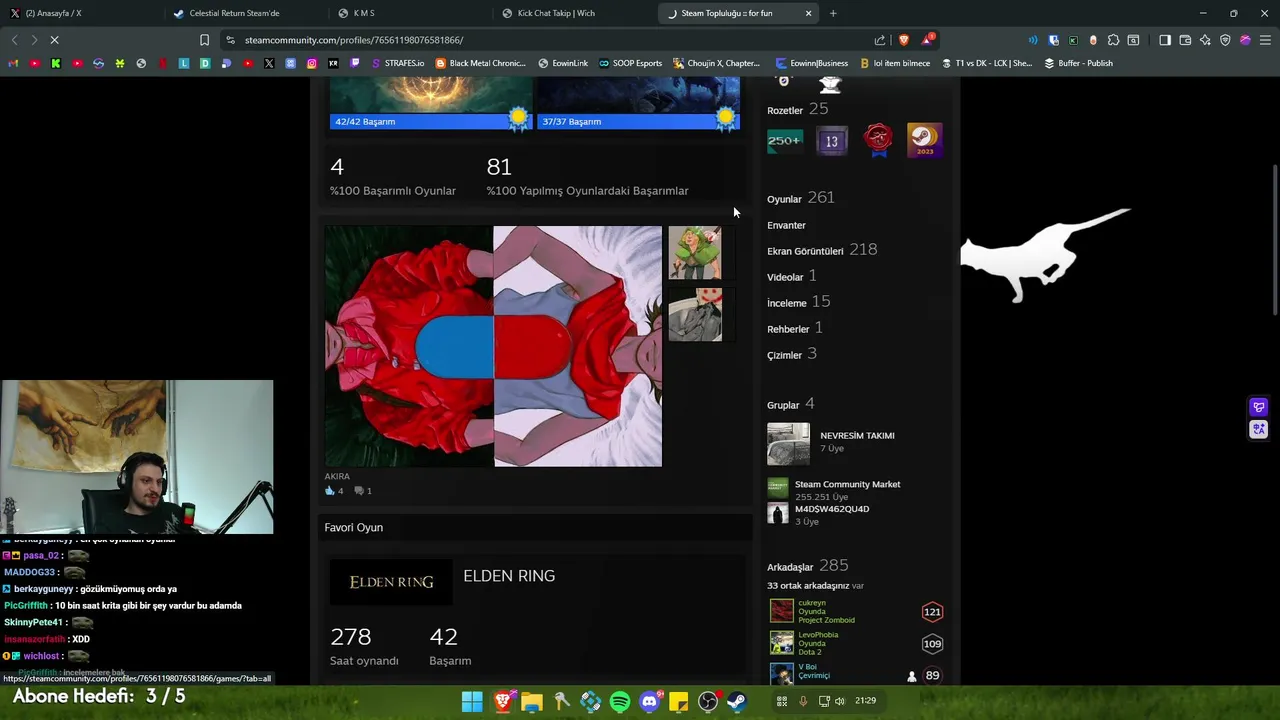Click the 250+ games collector badge
This screenshot has width=1280, height=720.
[x=785, y=141]
